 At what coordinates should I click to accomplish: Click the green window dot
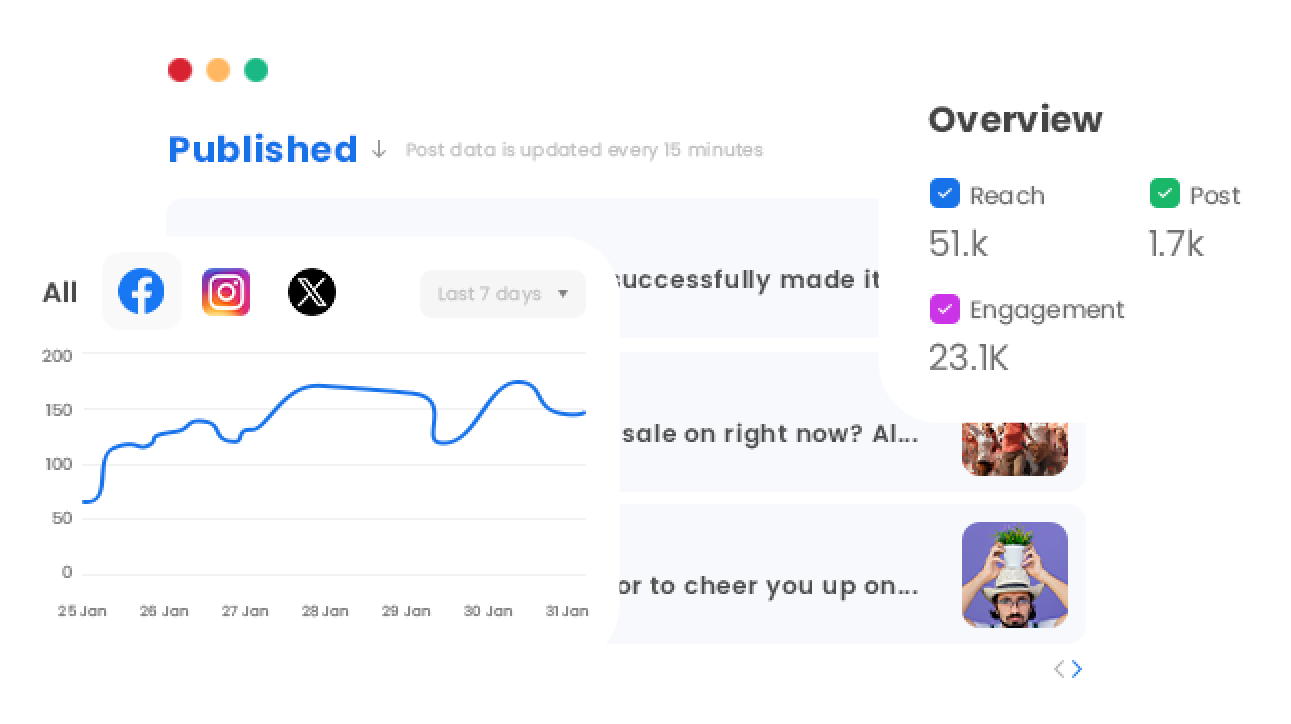256,70
